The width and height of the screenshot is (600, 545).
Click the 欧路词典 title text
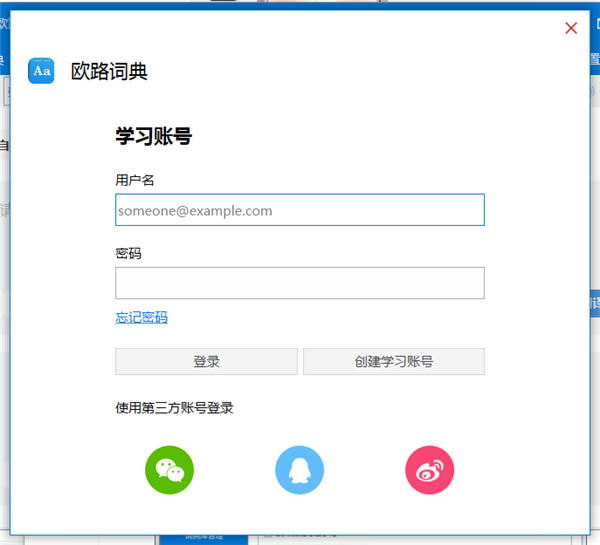pos(109,71)
